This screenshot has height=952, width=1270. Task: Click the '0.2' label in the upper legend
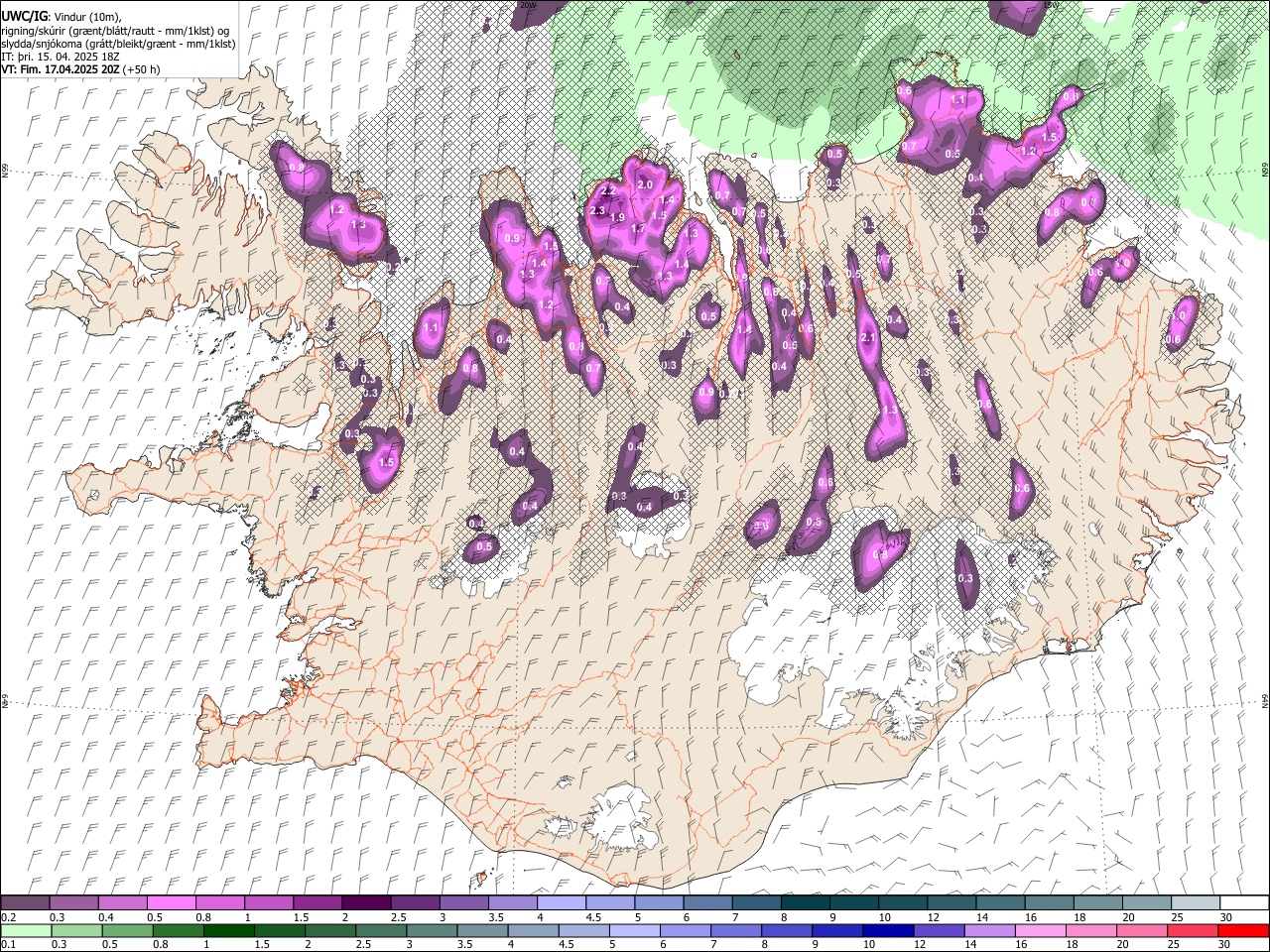pos(9,917)
